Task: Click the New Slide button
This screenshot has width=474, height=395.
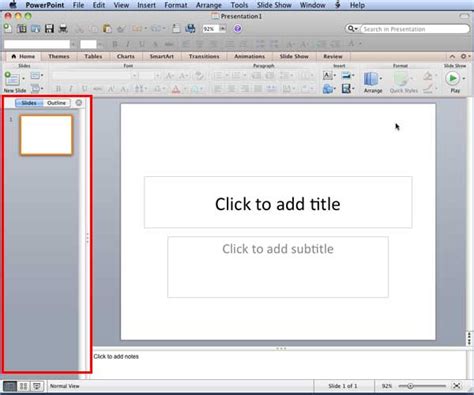Action: click(x=13, y=82)
